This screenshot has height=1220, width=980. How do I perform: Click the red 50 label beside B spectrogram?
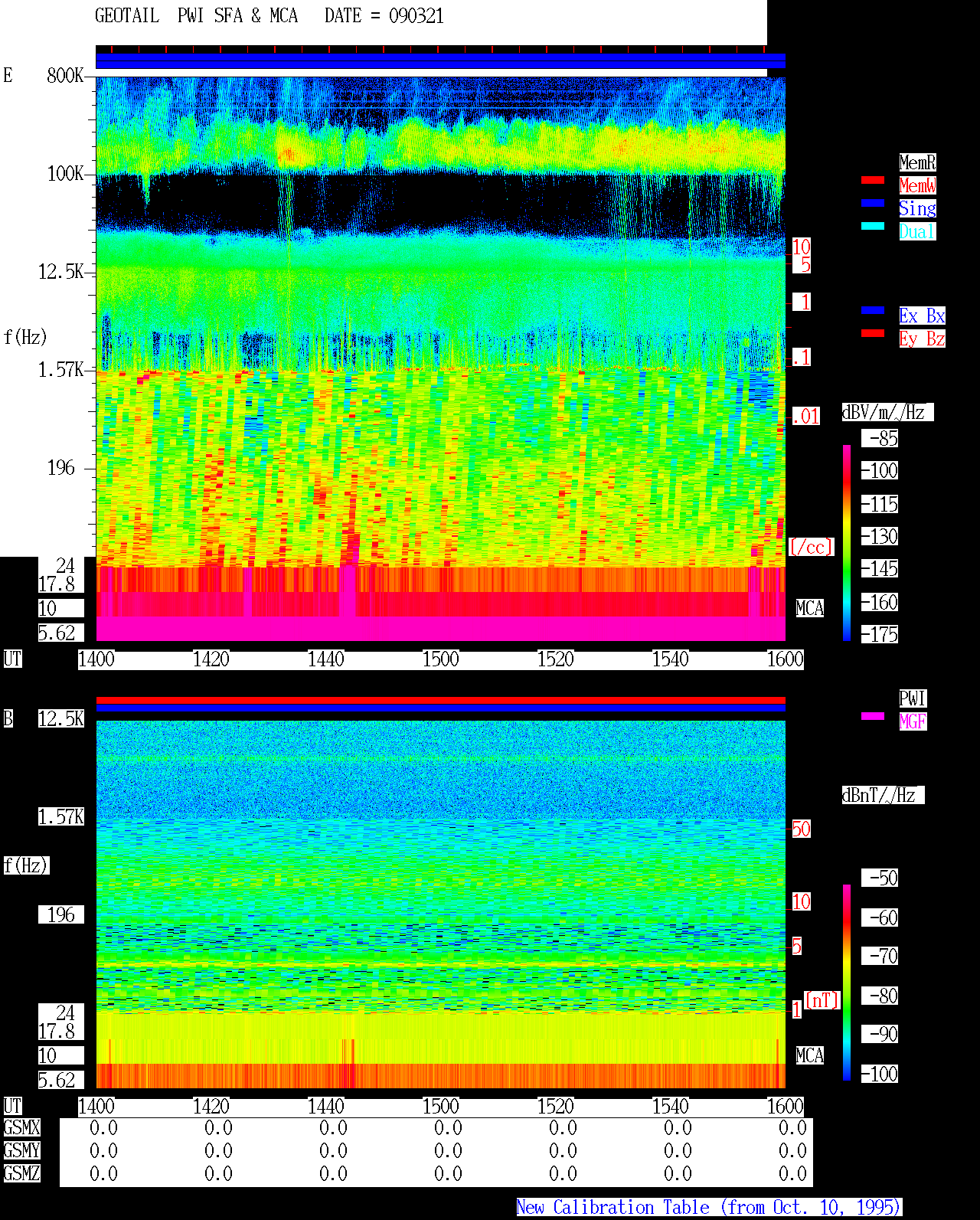(x=801, y=829)
